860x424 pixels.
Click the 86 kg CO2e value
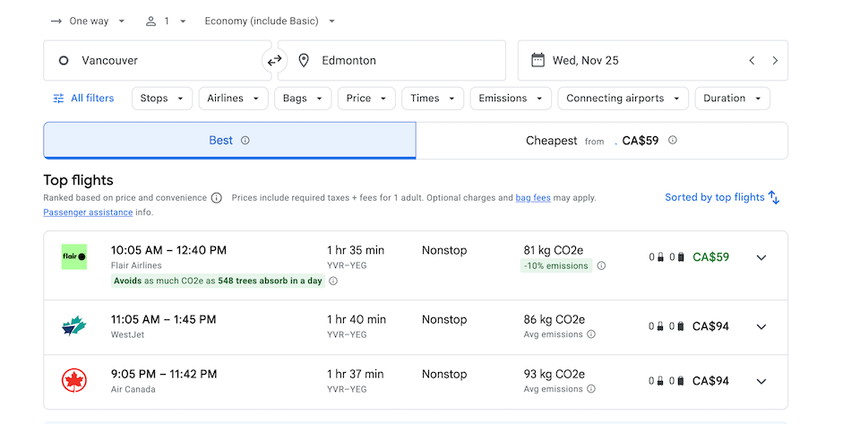554,319
